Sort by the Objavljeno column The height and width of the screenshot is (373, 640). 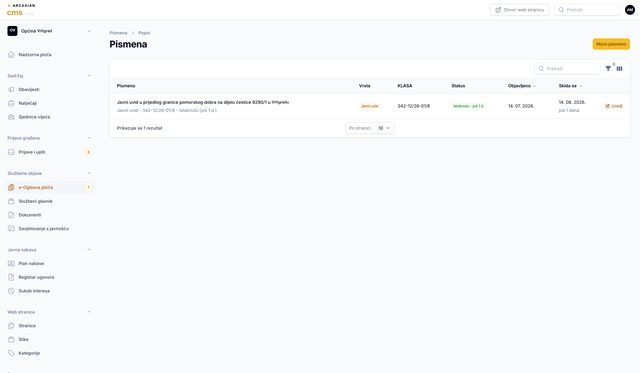pos(522,86)
